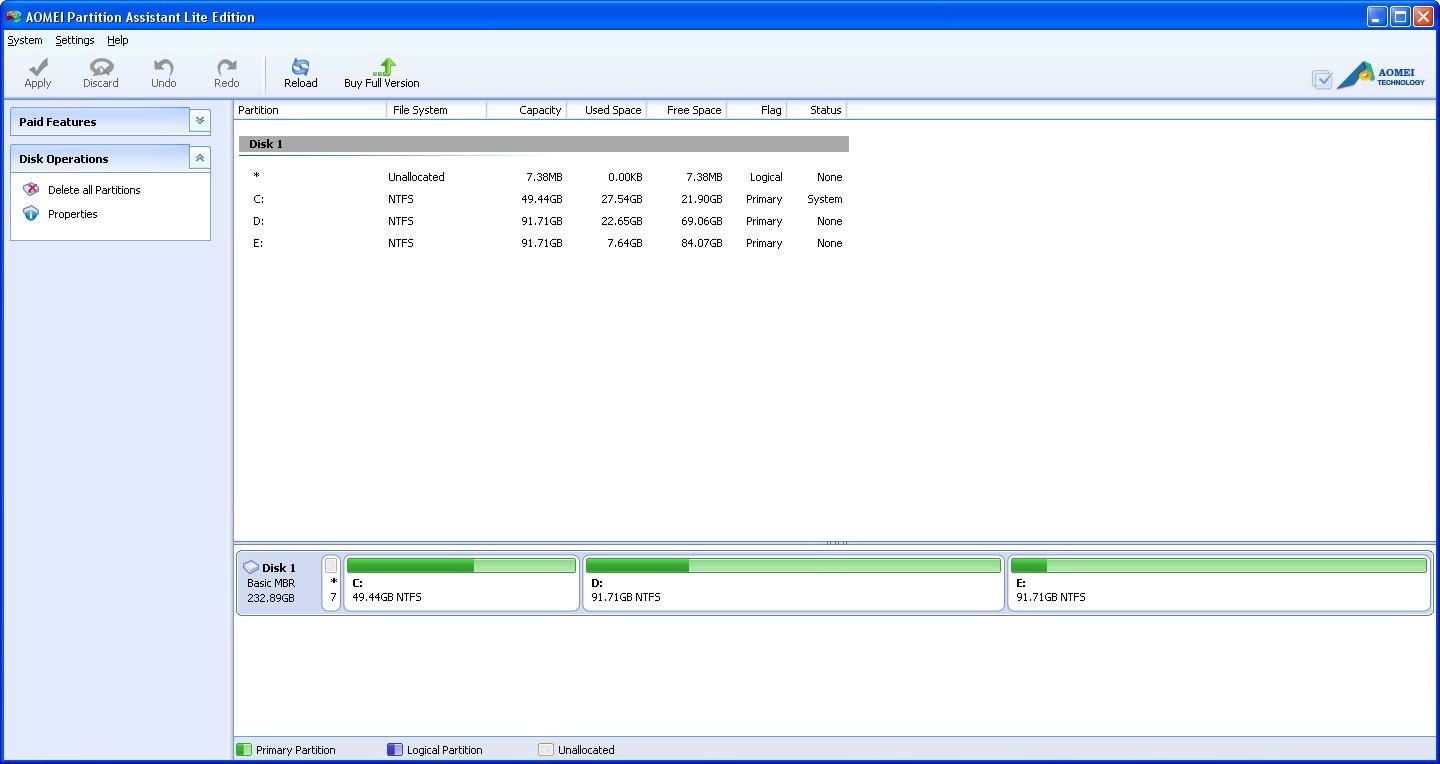Image resolution: width=1440 pixels, height=764 pixels.
Task: Select the small unallocated block in disk map
Action: pyautogui.click(x=331, y=583)
